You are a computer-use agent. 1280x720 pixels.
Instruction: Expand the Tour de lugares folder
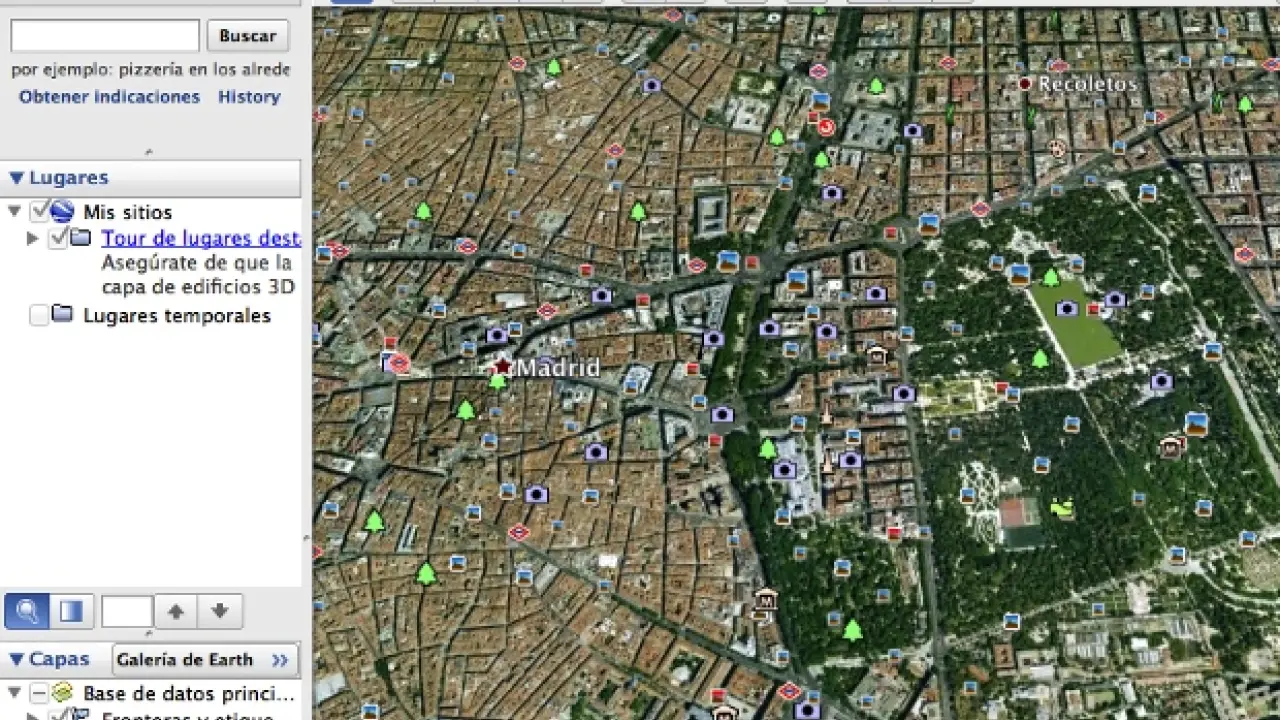point(32,238)
